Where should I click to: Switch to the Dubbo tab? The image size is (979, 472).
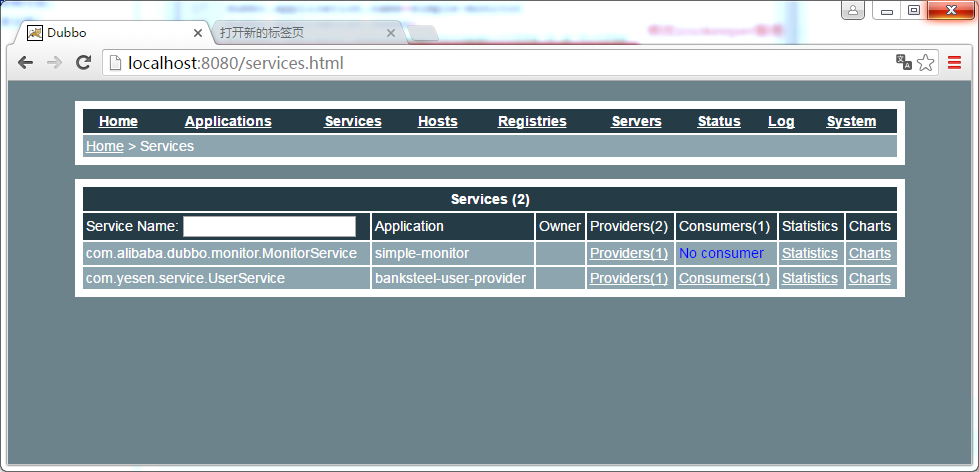coord(114,33)
